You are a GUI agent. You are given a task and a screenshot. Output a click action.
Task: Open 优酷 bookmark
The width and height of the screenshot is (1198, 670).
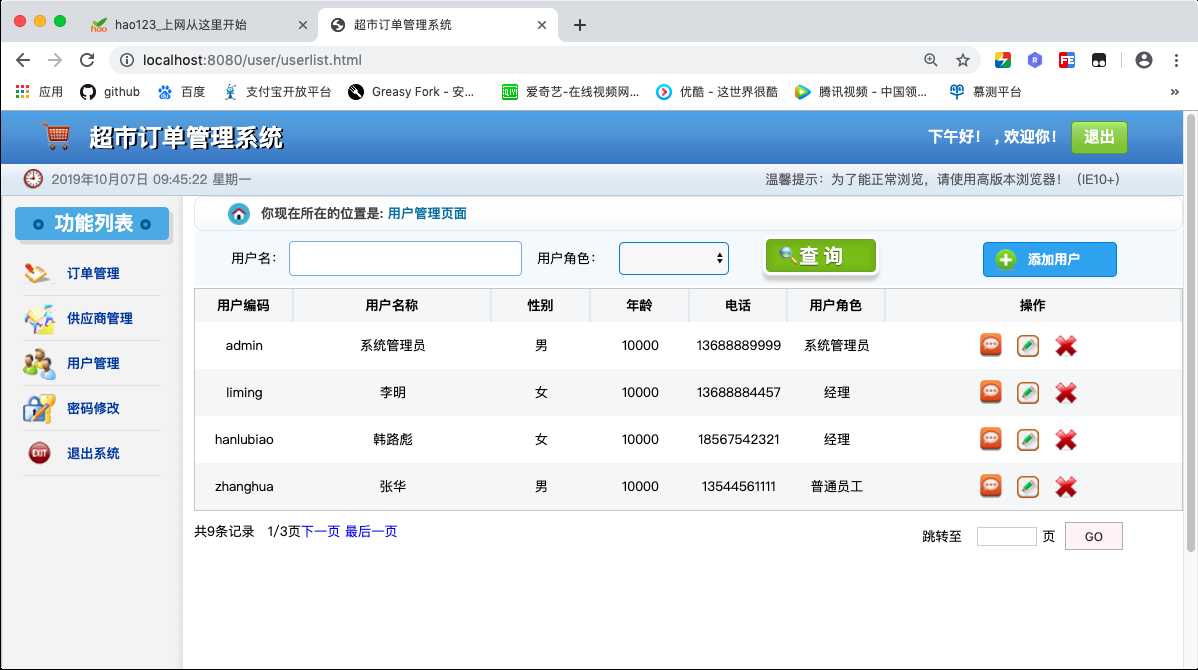coord(717,92)
